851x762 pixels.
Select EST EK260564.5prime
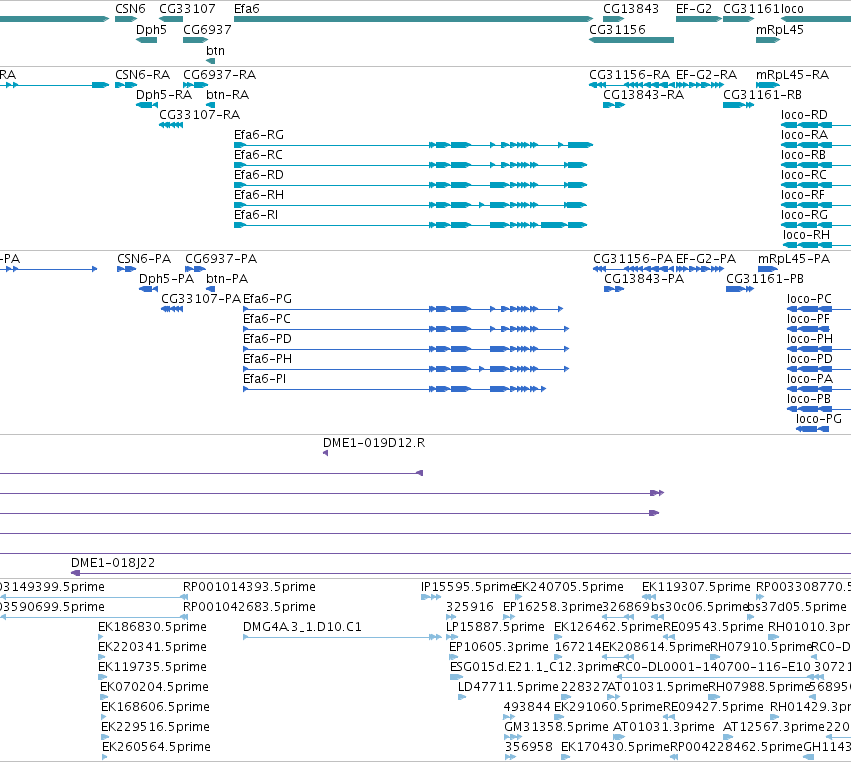coord(156,747)
